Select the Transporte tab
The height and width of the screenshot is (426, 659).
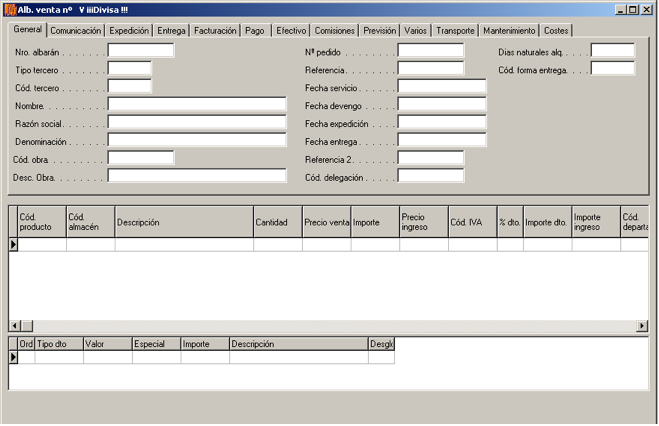455,31
